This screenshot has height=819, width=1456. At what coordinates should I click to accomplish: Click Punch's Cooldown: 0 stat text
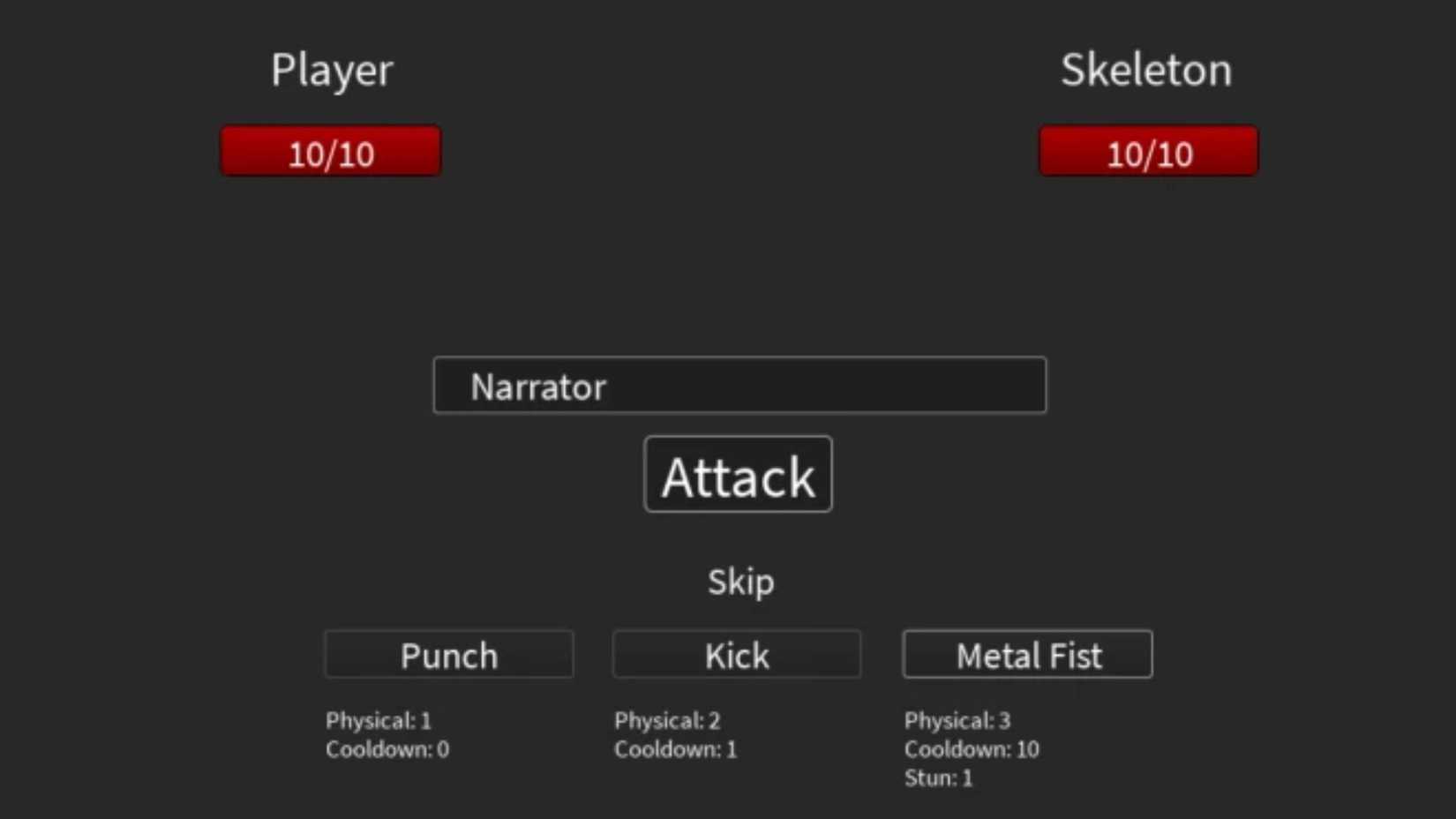pos(387,749)
